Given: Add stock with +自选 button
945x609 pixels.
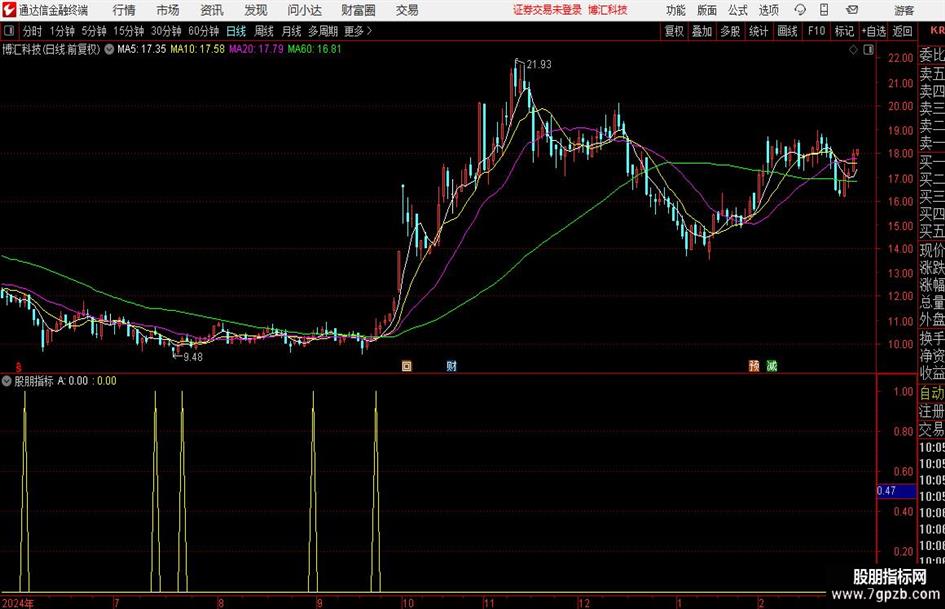Looking at the screenshot, I should [873, 31].
